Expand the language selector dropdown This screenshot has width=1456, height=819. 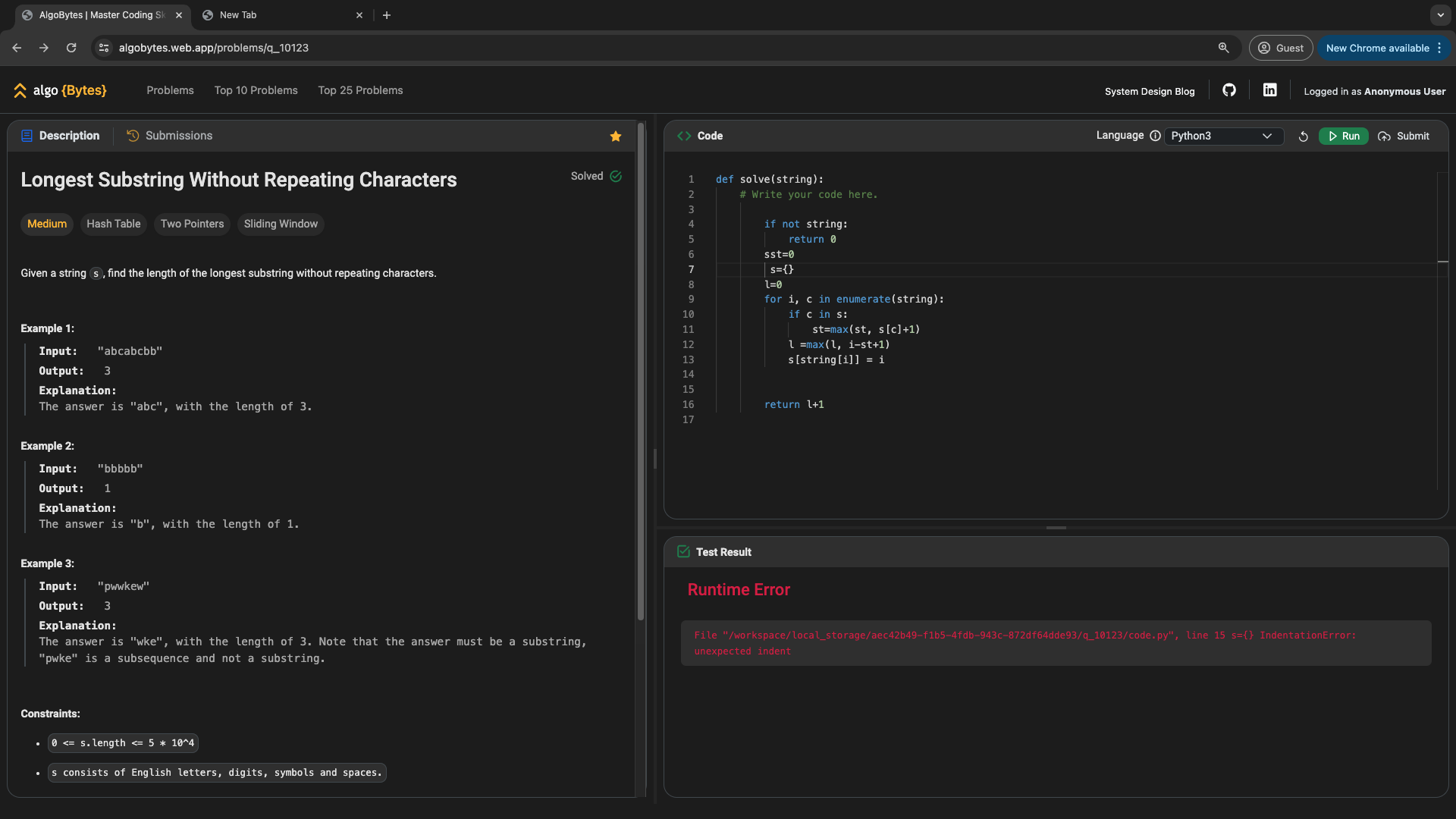tap(1222, 136)
